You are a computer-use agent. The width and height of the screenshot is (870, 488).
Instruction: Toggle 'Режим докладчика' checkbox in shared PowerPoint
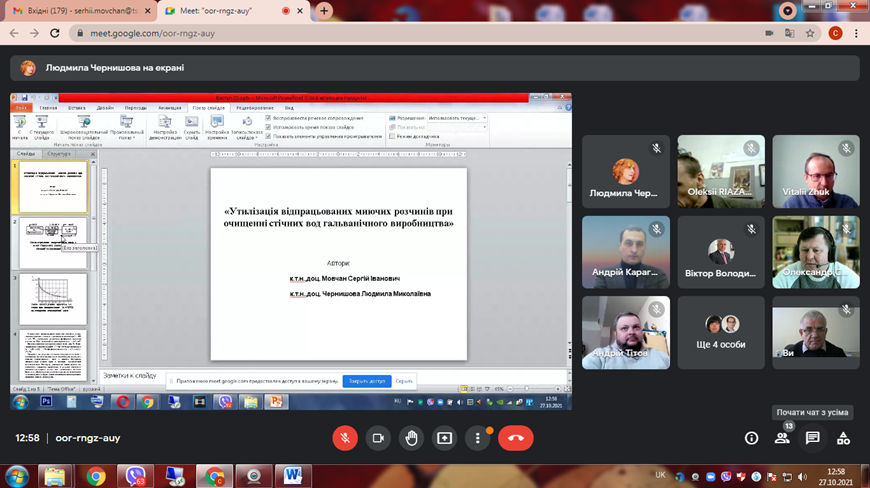tap(392, 136)
